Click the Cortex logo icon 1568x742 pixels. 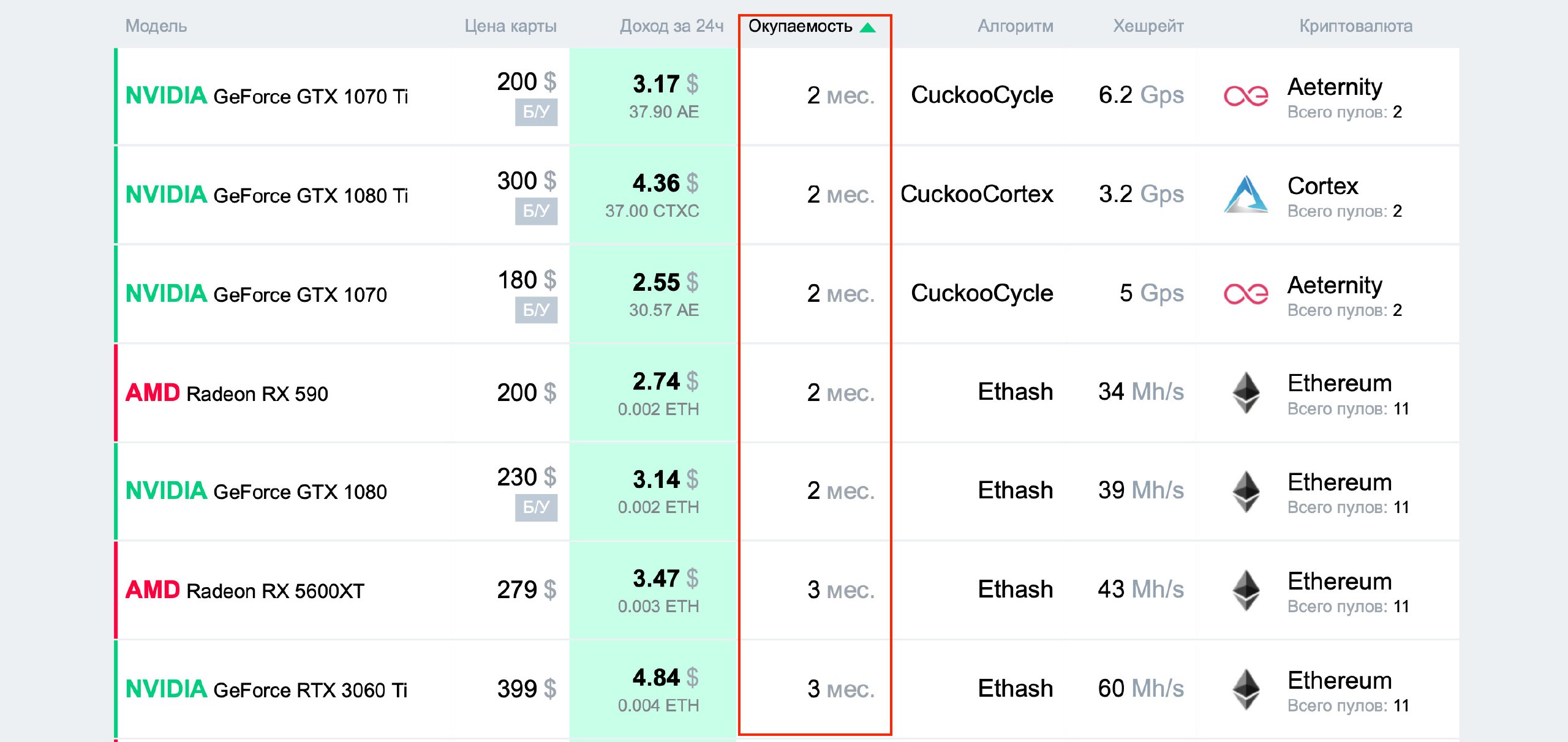click(x=1246, y=195)
